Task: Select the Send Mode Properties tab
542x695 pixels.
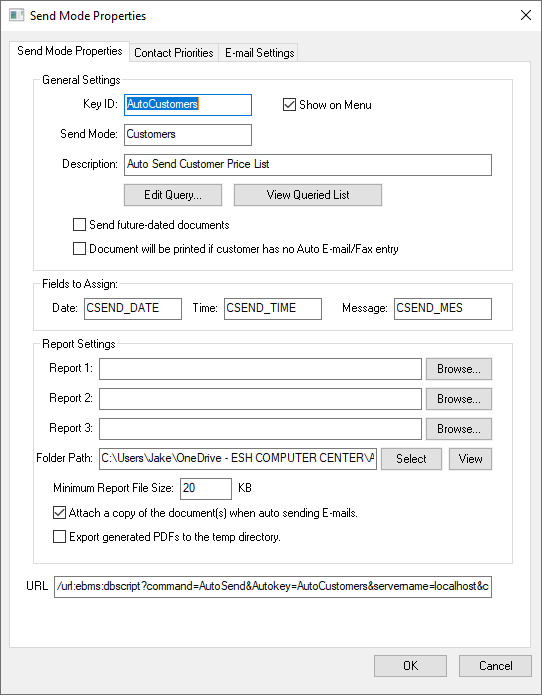Action: pos(70,51)
